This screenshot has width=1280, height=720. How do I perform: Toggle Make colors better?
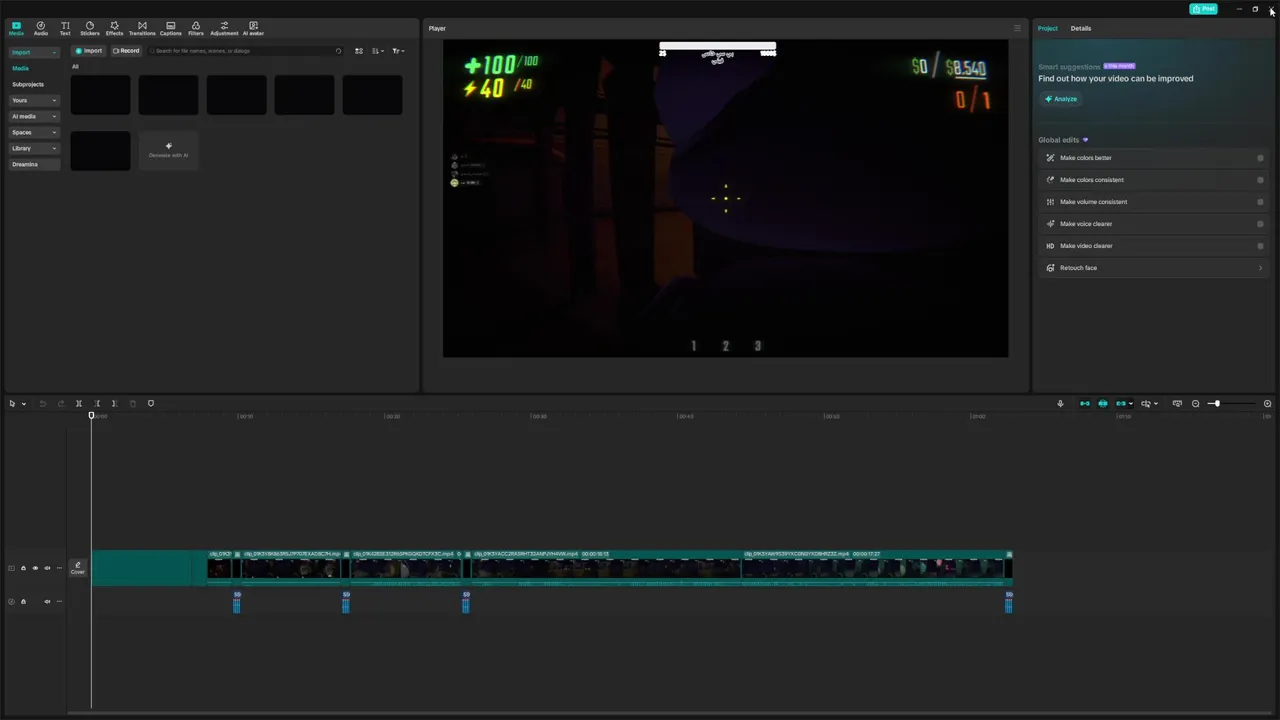[x=1260, y=158]
